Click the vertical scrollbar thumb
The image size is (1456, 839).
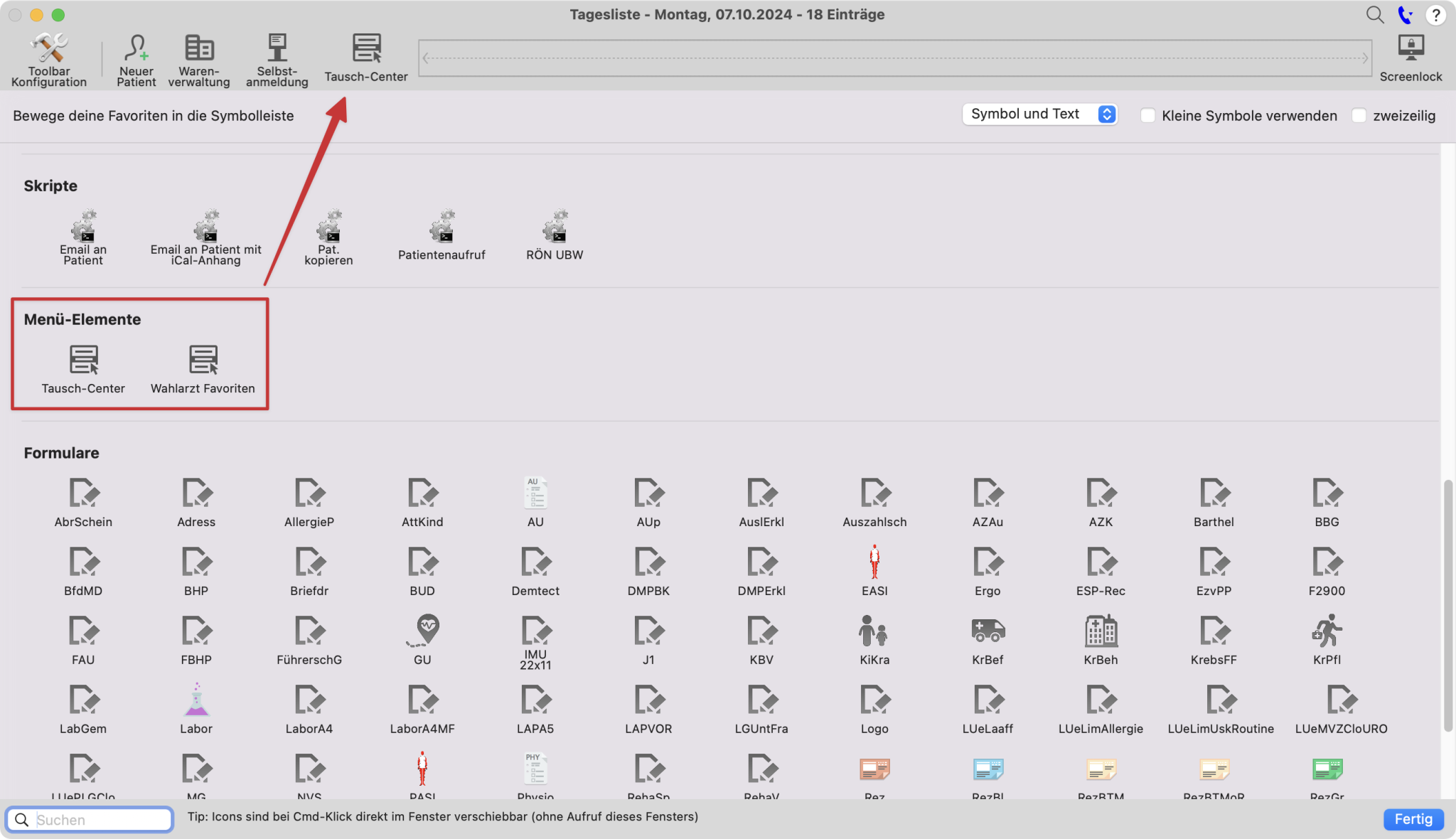click(1447, 606)
